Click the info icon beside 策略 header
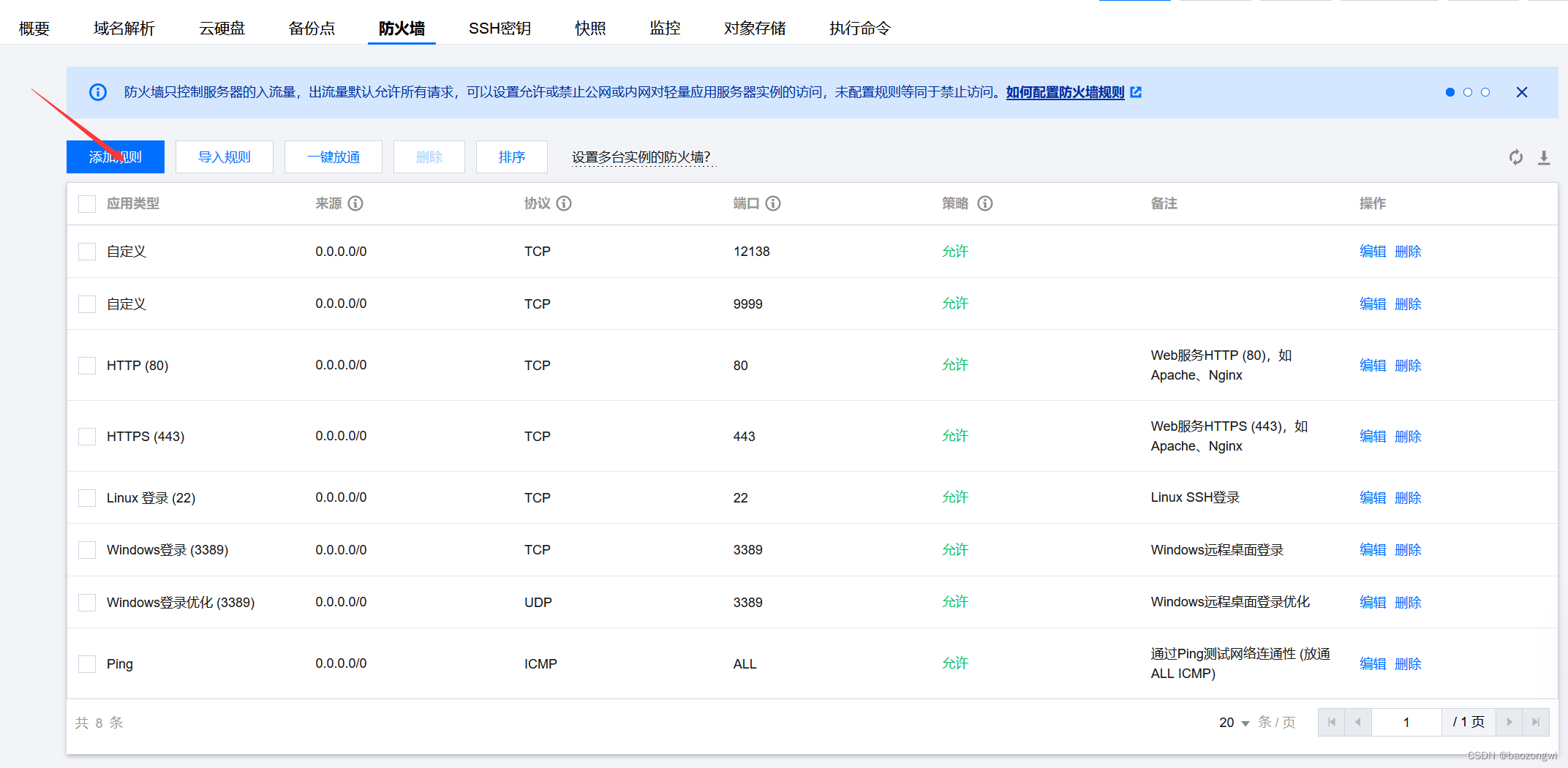Viewport: 1568px width, 768px height. tap(985, 203)
